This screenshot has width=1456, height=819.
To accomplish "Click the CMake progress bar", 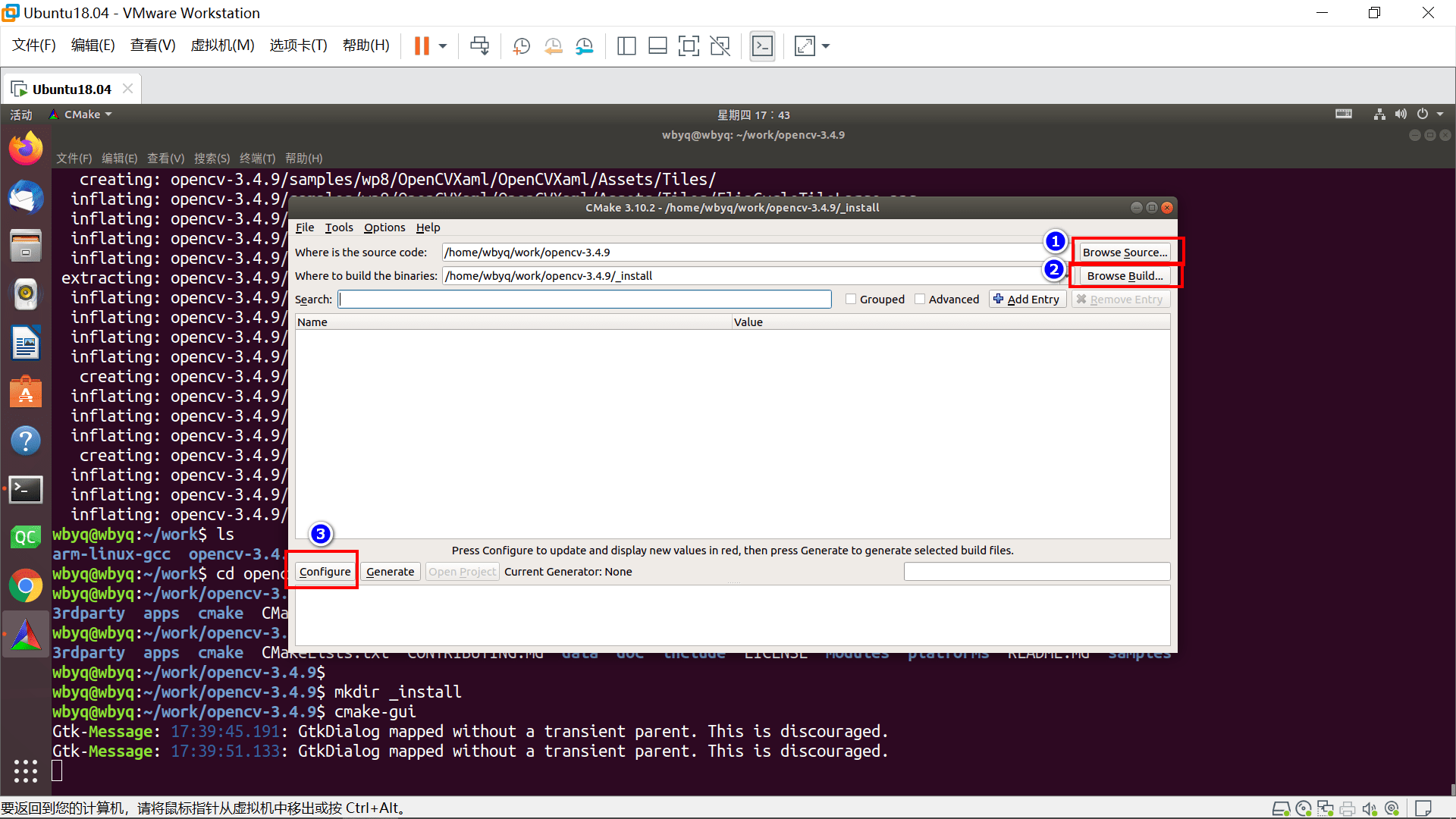I will pos(1037,572).
